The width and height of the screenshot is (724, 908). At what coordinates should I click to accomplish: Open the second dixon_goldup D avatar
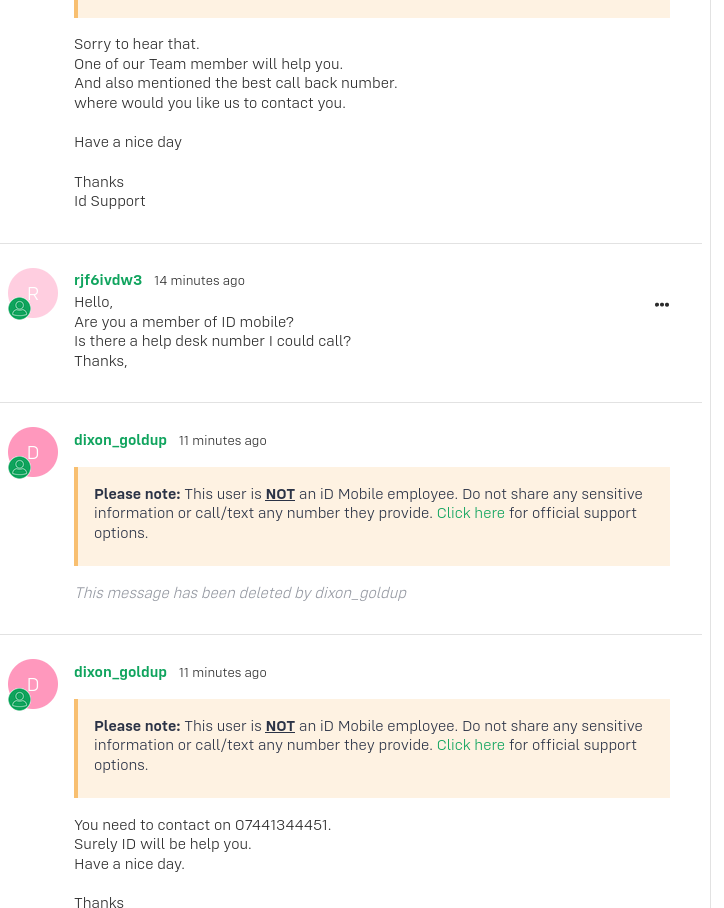point(33,684)
